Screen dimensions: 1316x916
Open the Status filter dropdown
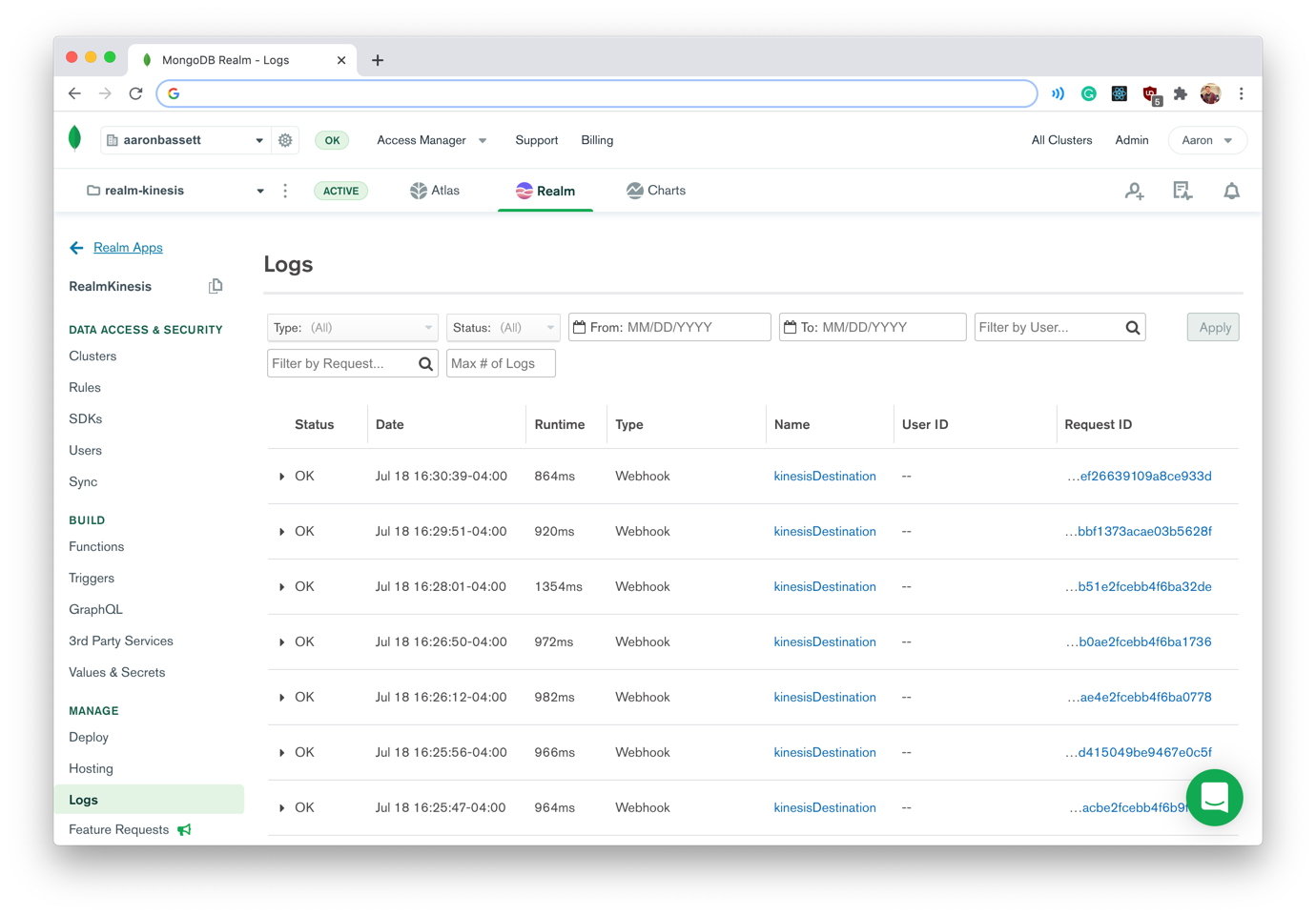pos(503,328)
